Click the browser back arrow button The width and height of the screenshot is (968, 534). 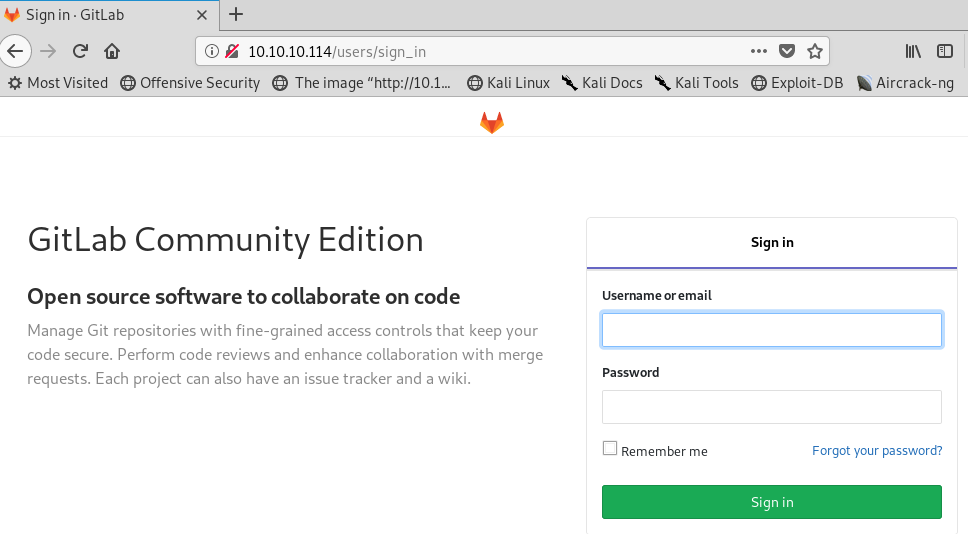(x=15, y=51)
